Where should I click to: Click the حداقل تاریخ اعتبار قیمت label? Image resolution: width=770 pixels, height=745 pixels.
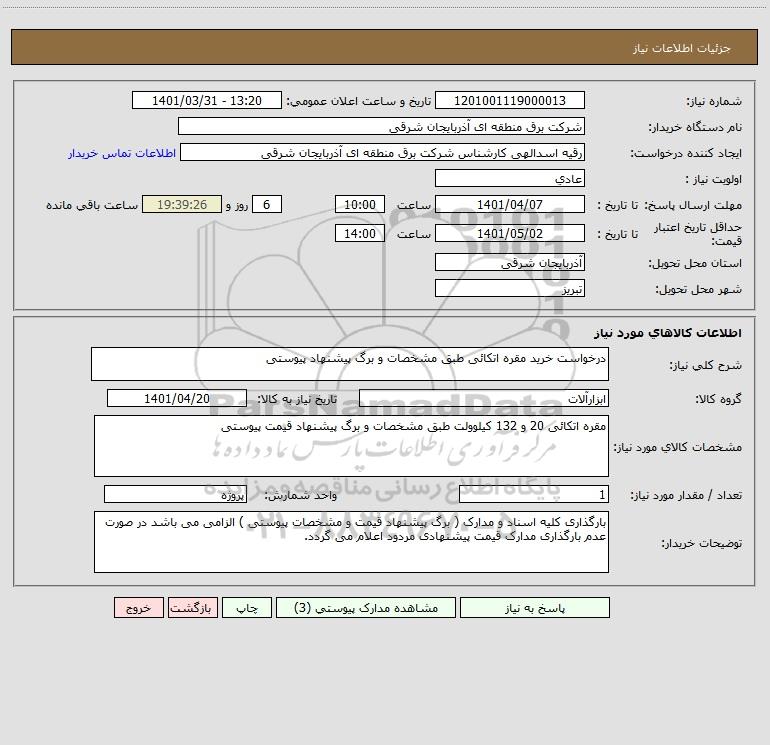698,234
